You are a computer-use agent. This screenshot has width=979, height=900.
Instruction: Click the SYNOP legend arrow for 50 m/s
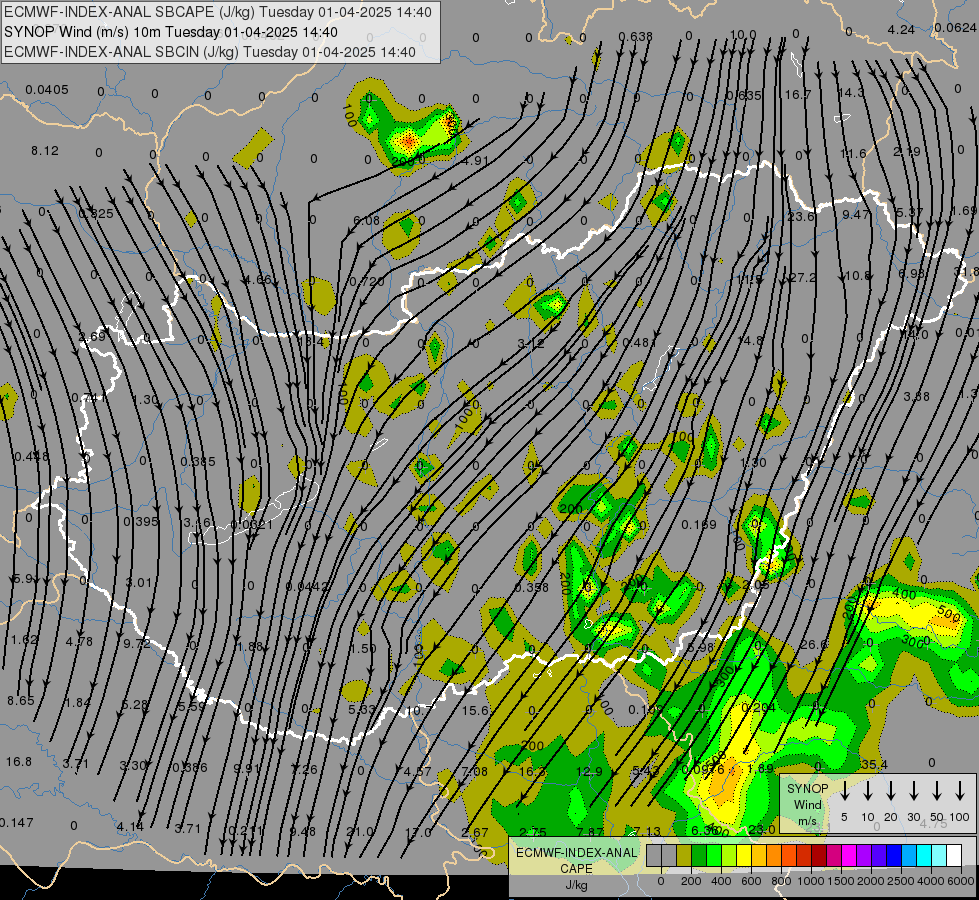(937, 791)
